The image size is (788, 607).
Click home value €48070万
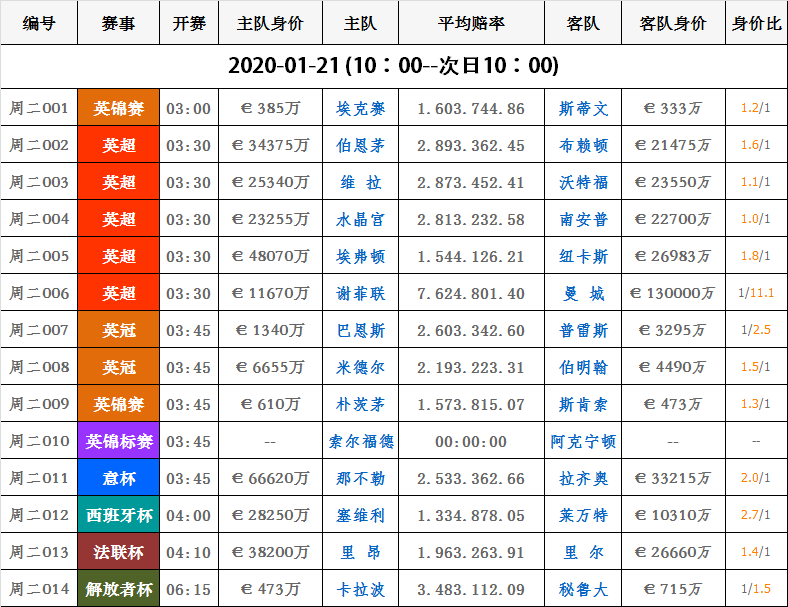pyautogui.click(x=270, y=256)
